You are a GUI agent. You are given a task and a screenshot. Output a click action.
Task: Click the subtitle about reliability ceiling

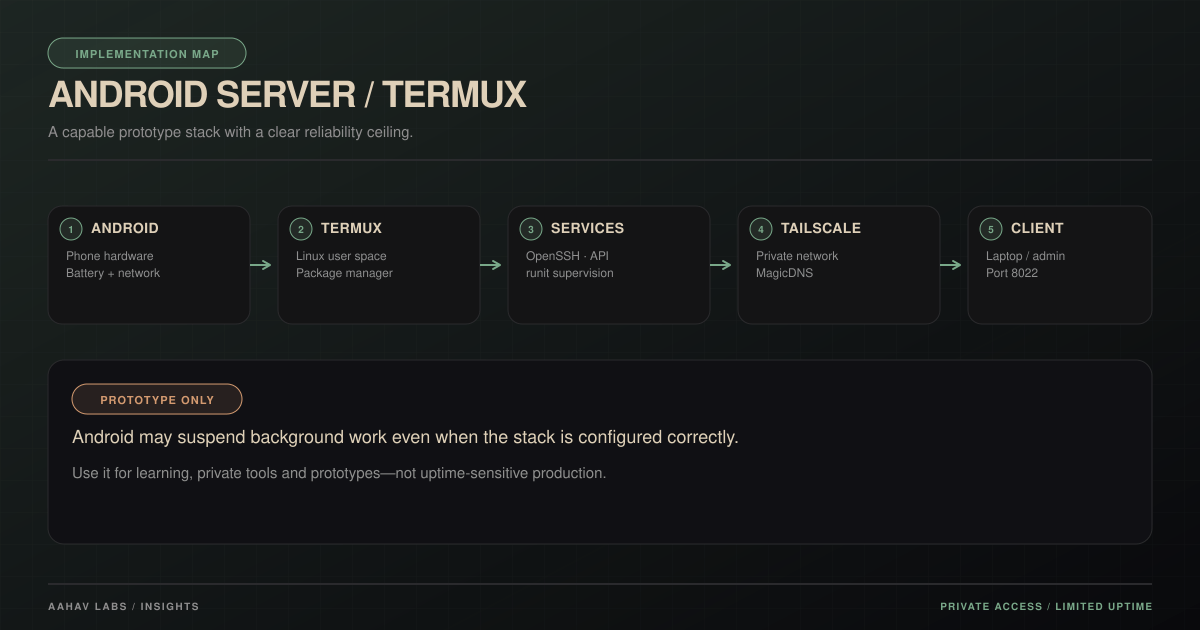[x=230, y=132]
